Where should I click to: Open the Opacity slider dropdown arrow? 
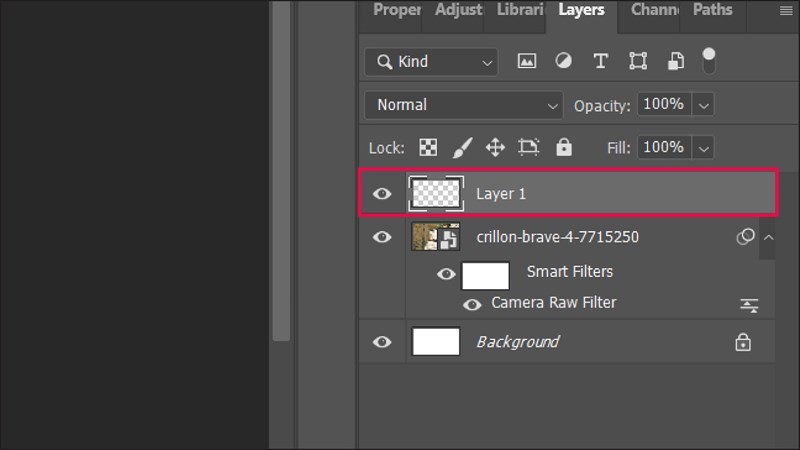point(704,106)
